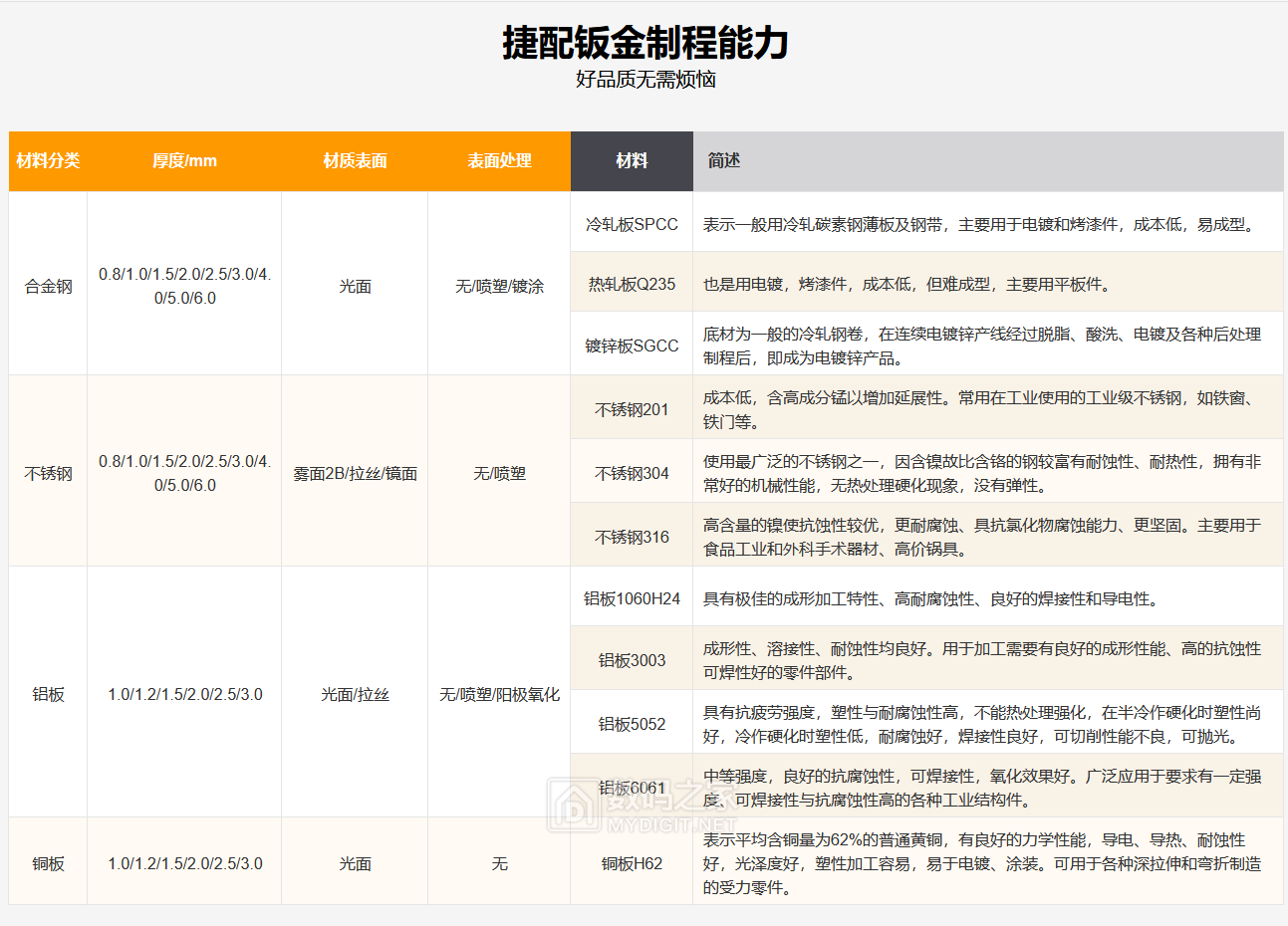Click the 表面处理 column header
1288x926 pixels.
click(x=499, y=160)
